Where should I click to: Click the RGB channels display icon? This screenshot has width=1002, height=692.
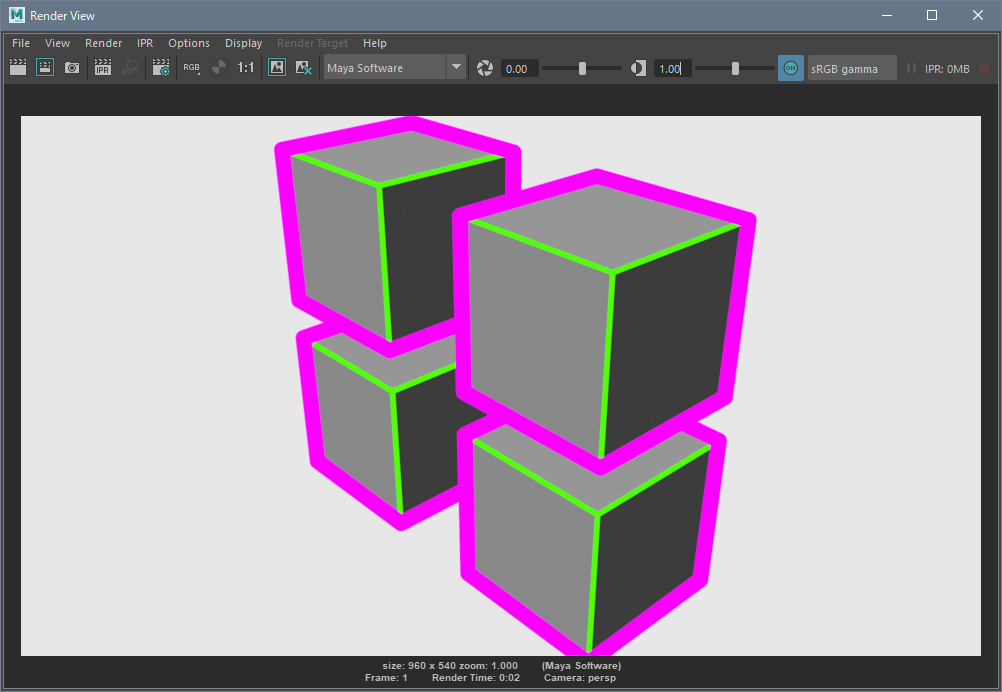(x=191, y=68)
